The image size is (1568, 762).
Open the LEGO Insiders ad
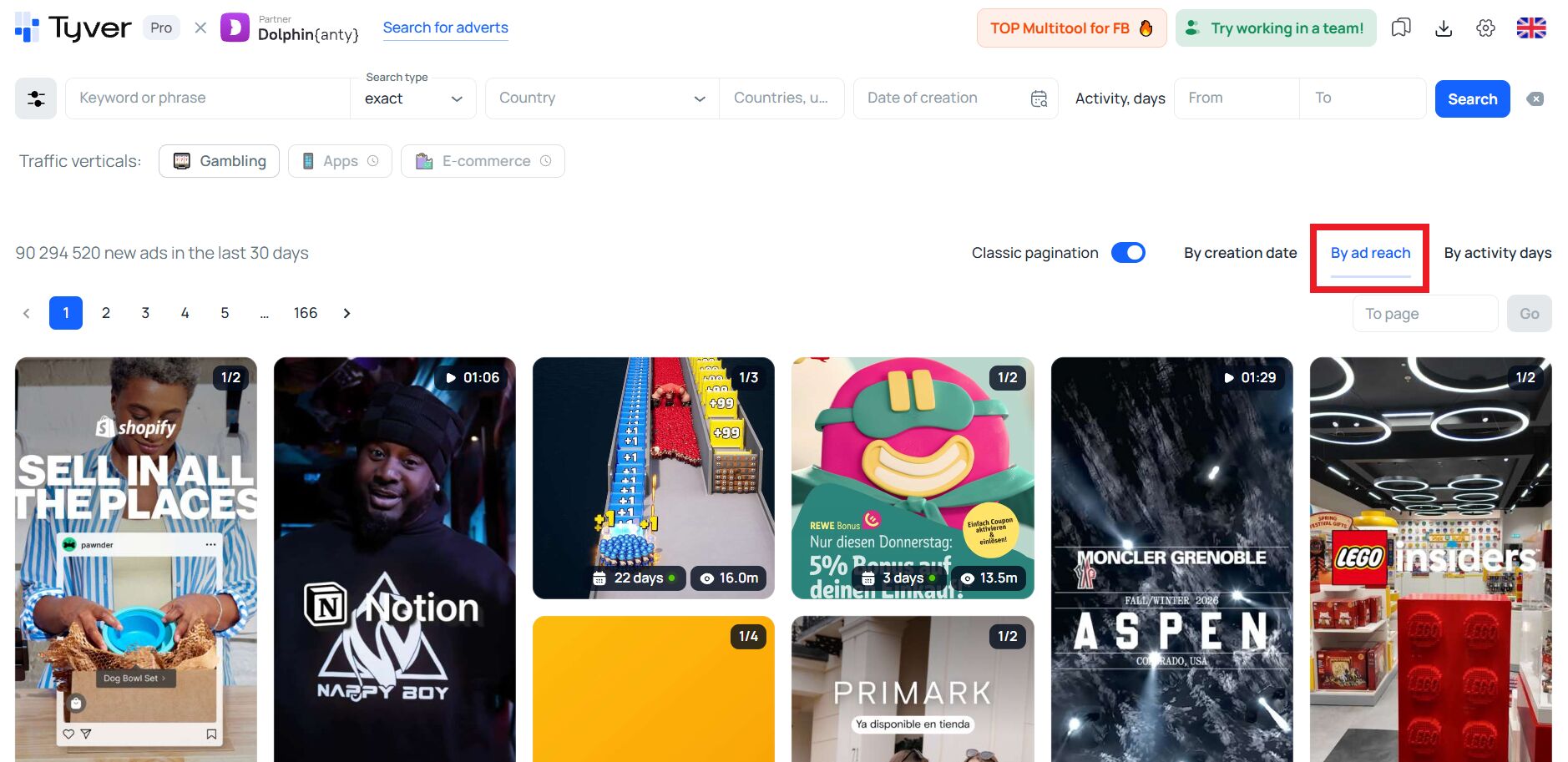1431,559
